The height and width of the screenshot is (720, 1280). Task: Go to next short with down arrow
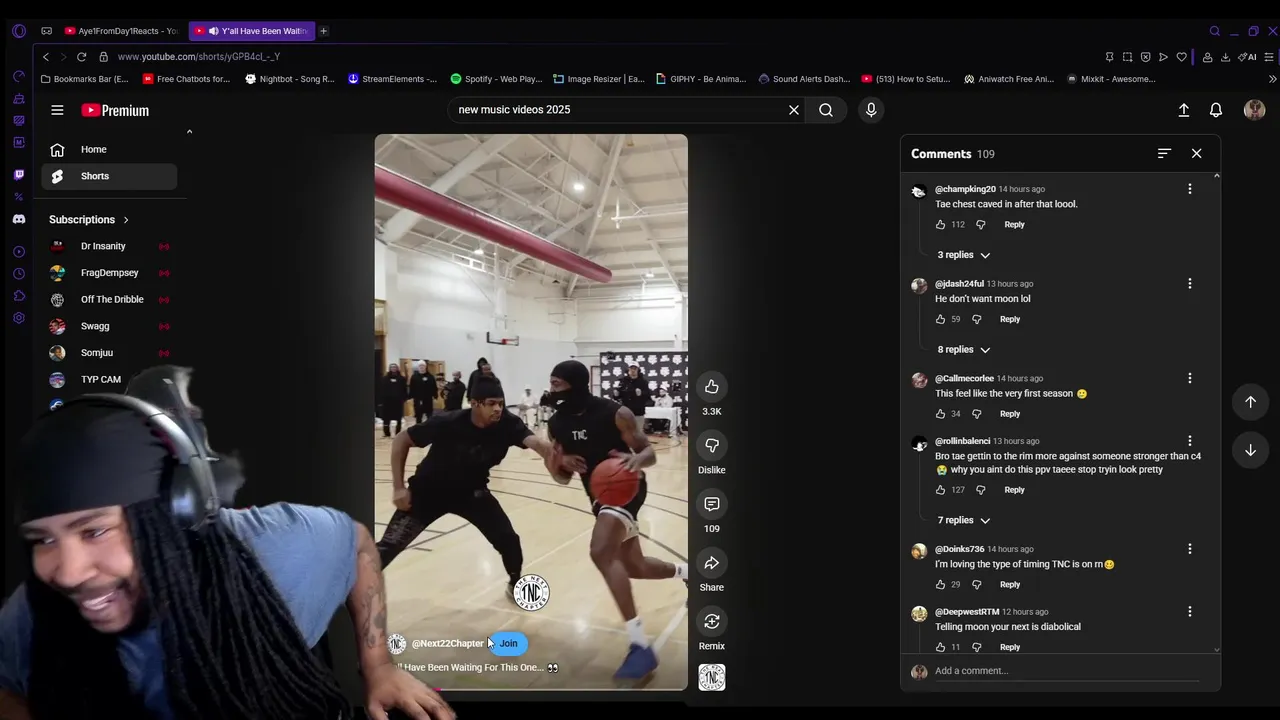pyautogui.click(x=1250, y=451)
